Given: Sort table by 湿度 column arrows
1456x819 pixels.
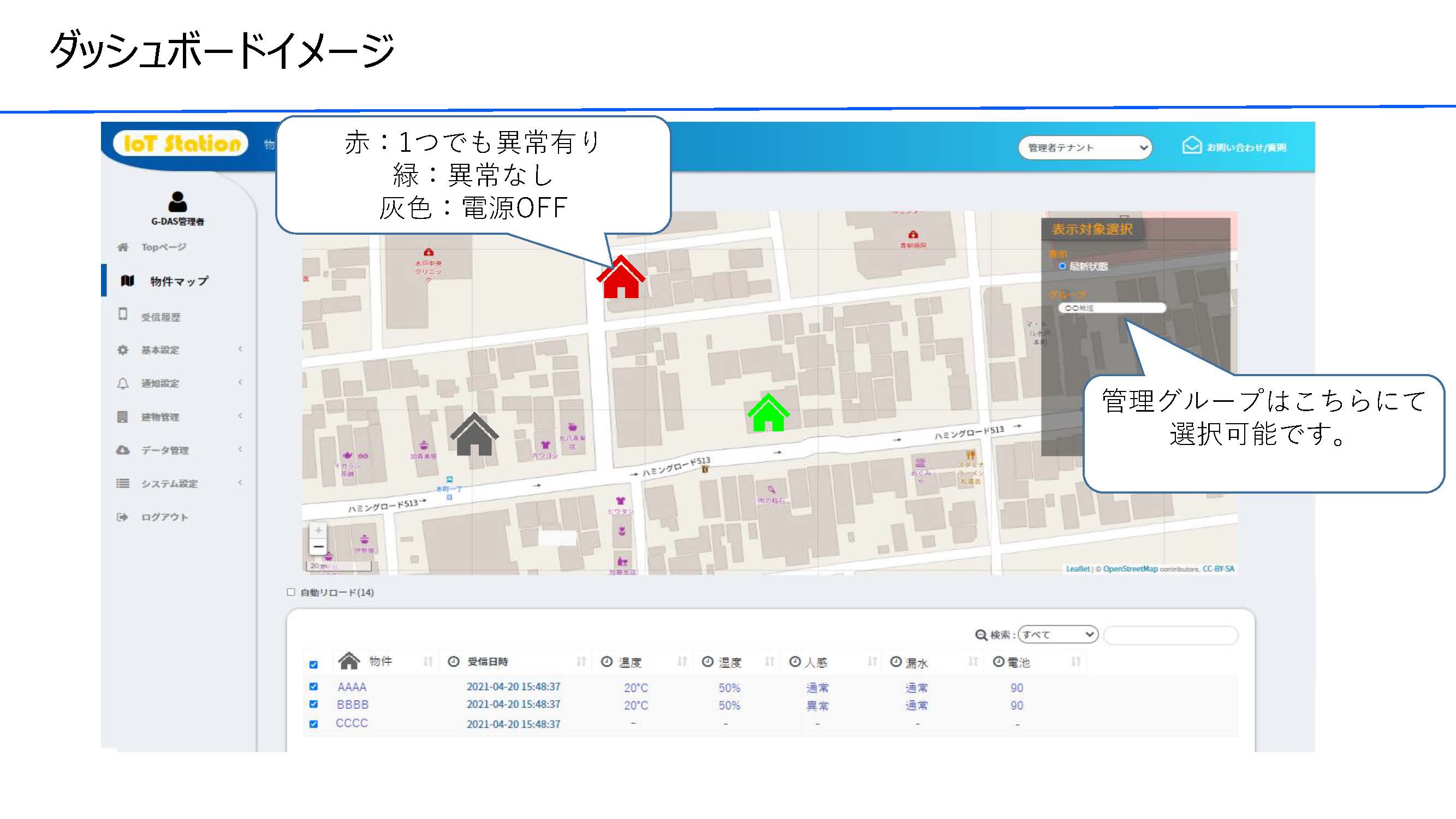Looking at the screenshot, I should coord(769,661).
